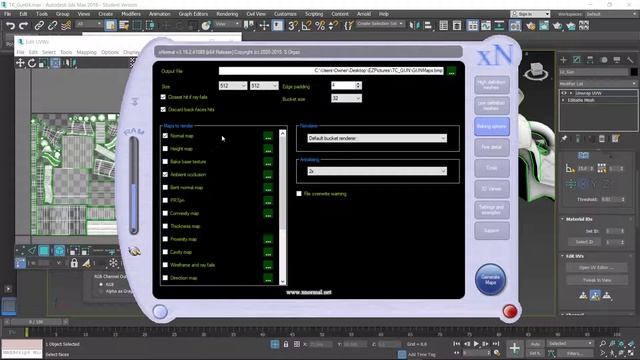Toggle Closest hit if ray fails checkbox

coord(163,97)
